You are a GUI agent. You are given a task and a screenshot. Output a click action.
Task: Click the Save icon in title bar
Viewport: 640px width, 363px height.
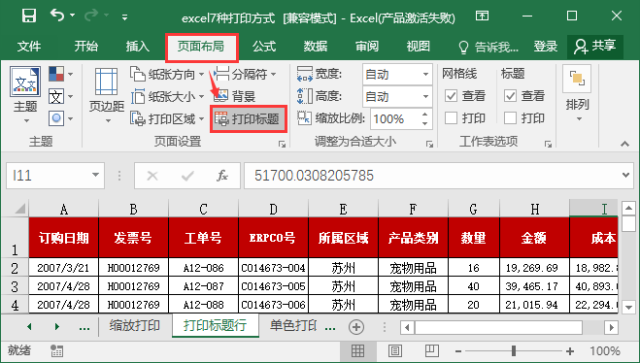29,16
